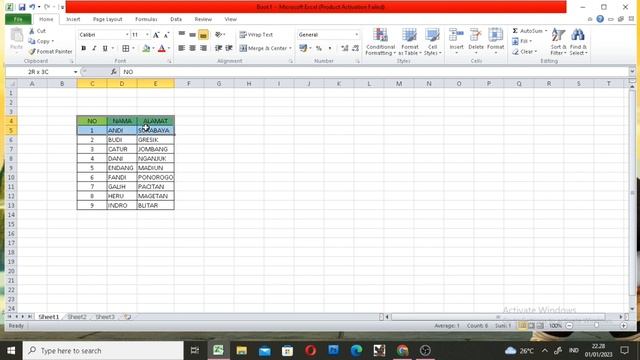The image size is (640, 360).
Task: Open File Explorer from the taskbar
Action: [242, 350]
